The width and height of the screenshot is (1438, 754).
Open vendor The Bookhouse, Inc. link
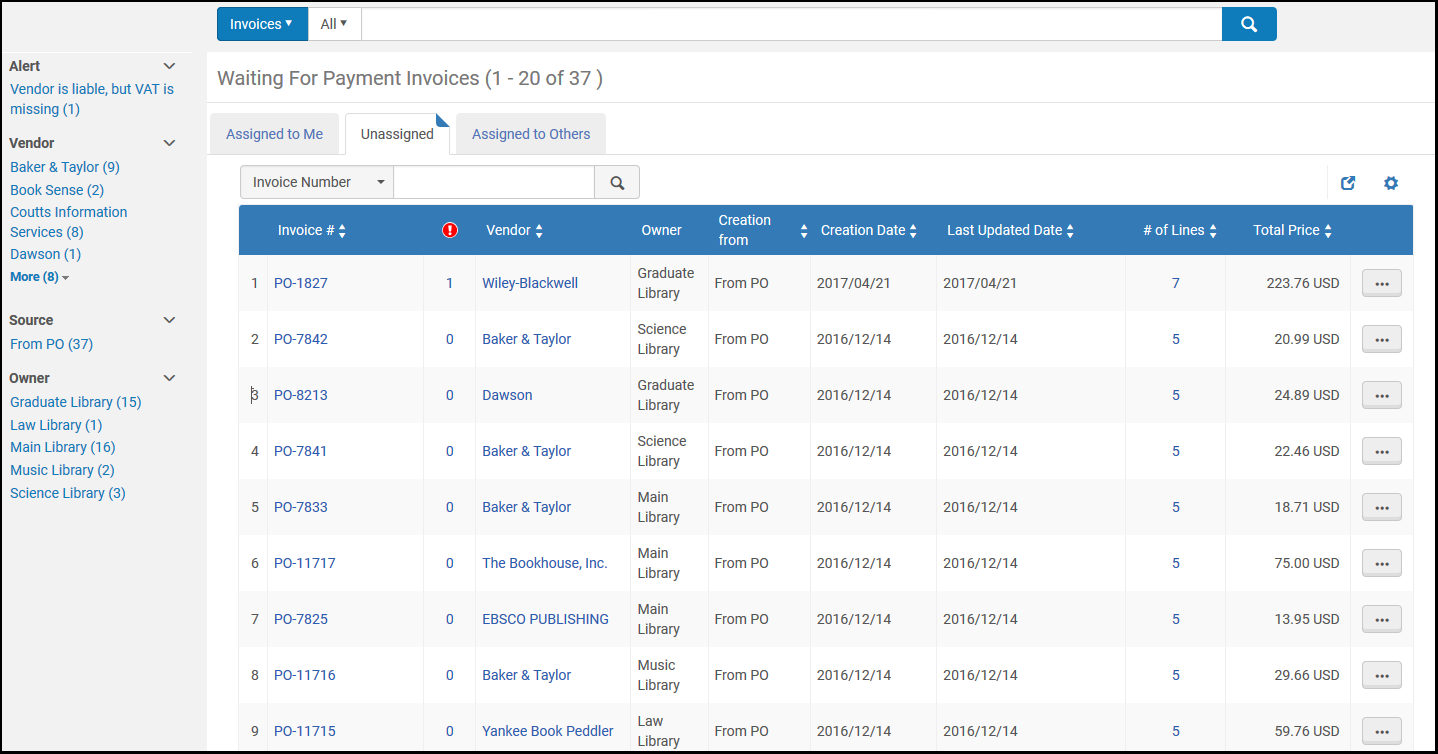click(x=545, y=563)
